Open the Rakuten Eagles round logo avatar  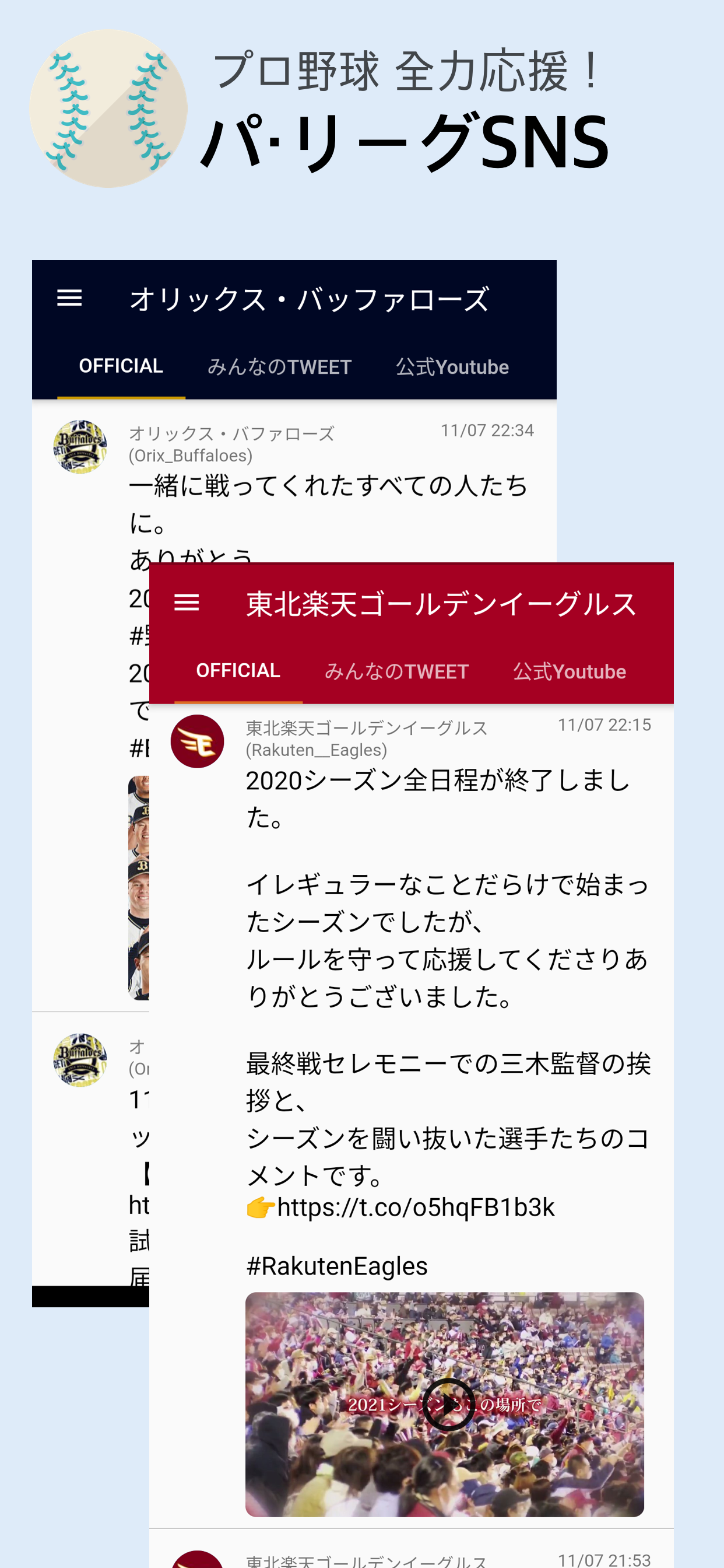tap(197, 741)
